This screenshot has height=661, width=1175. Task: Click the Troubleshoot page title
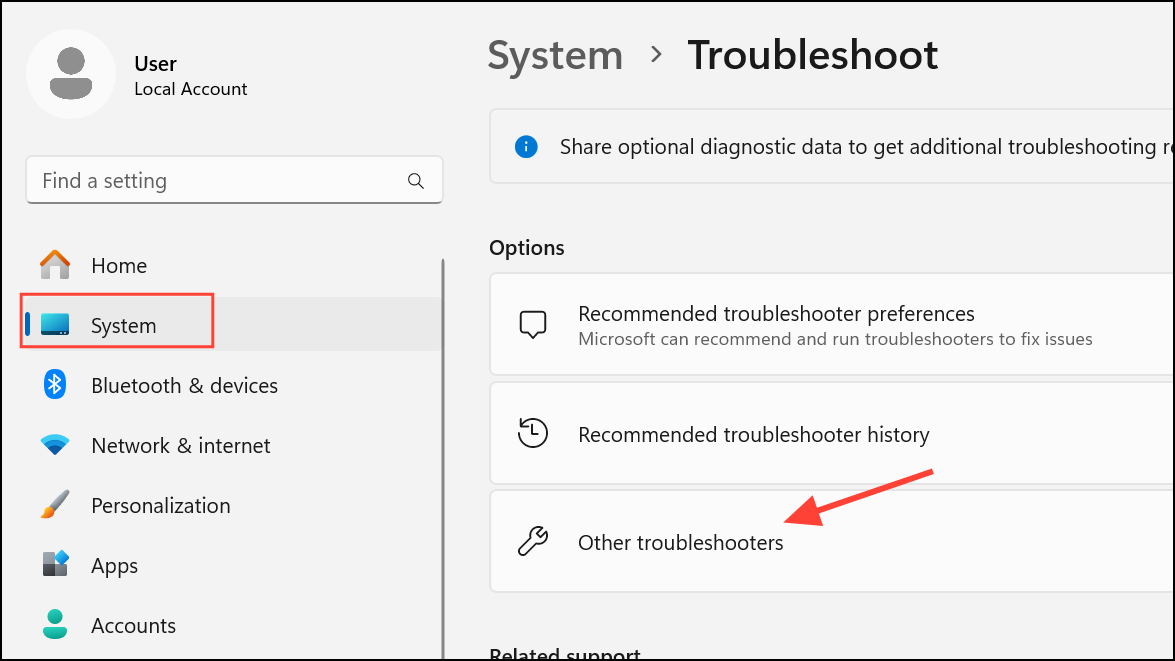(x=812, y=55)
